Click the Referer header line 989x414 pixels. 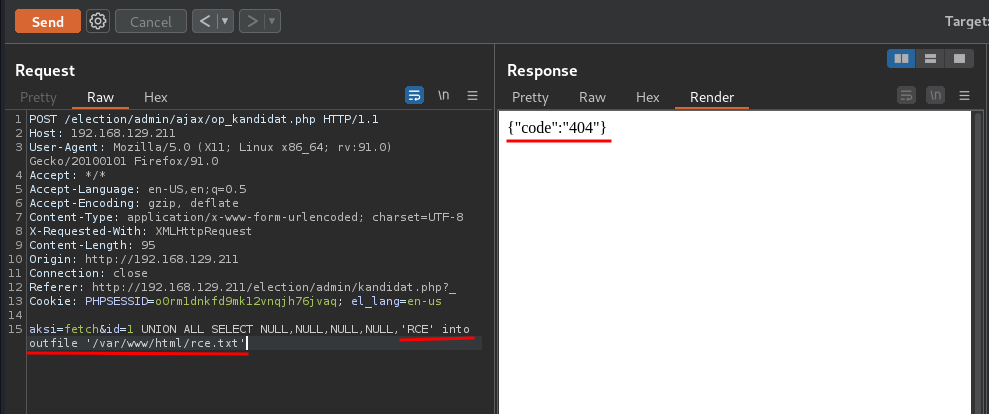[243, 287]
